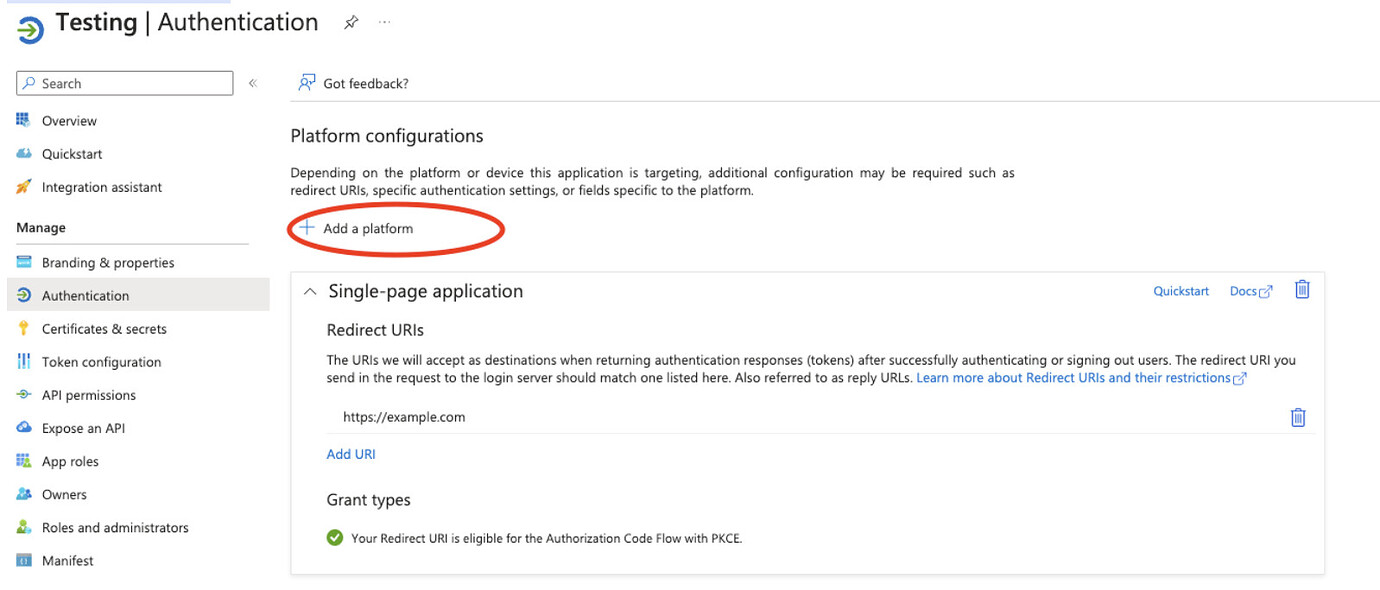Collapse the Single-page application section
1380x590 pixels.
[x=310, y=292]
